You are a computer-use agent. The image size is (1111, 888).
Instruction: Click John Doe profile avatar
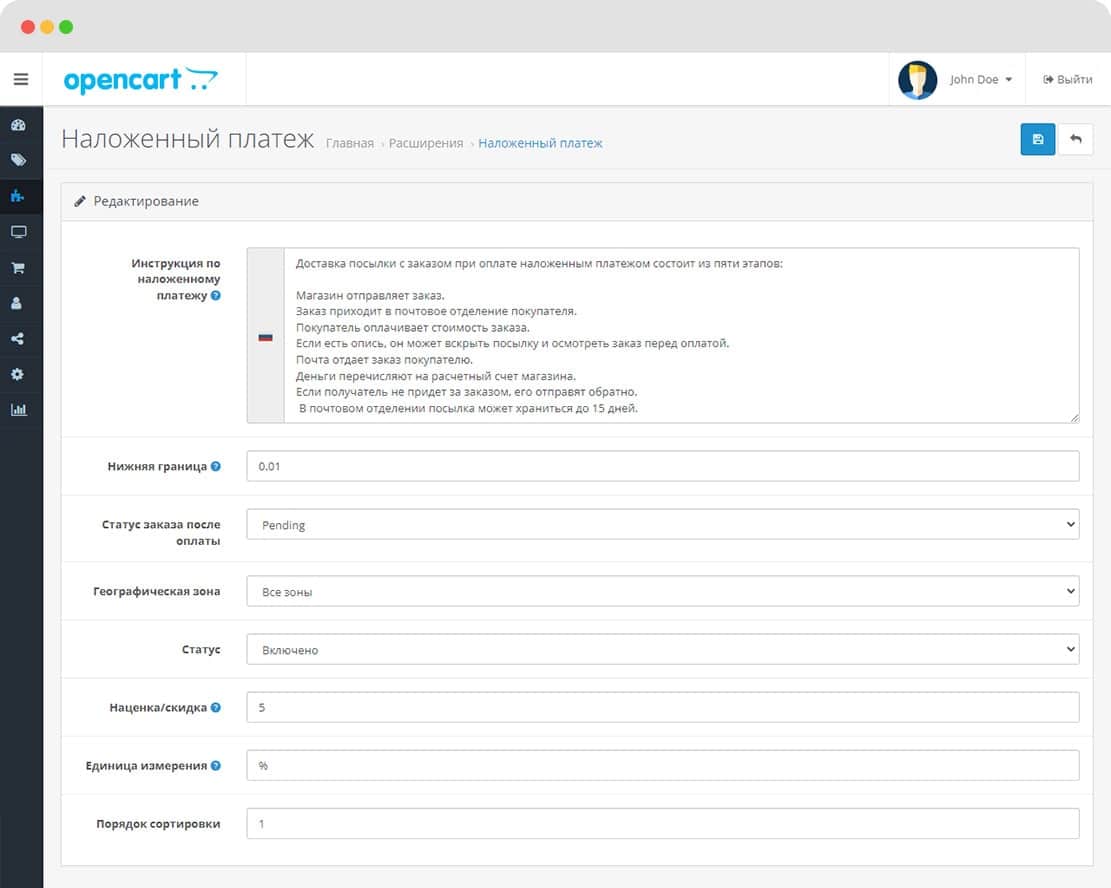[918, 79]
